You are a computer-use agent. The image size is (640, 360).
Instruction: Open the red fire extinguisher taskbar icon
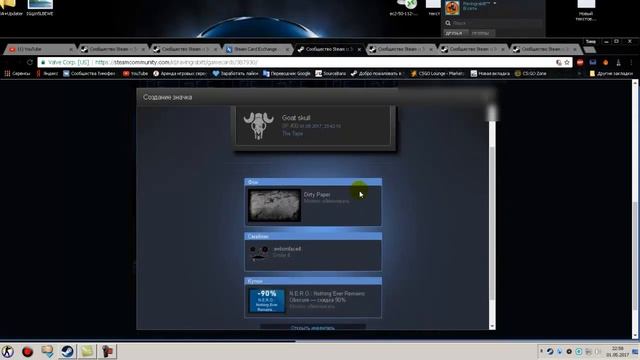point(107,351)
